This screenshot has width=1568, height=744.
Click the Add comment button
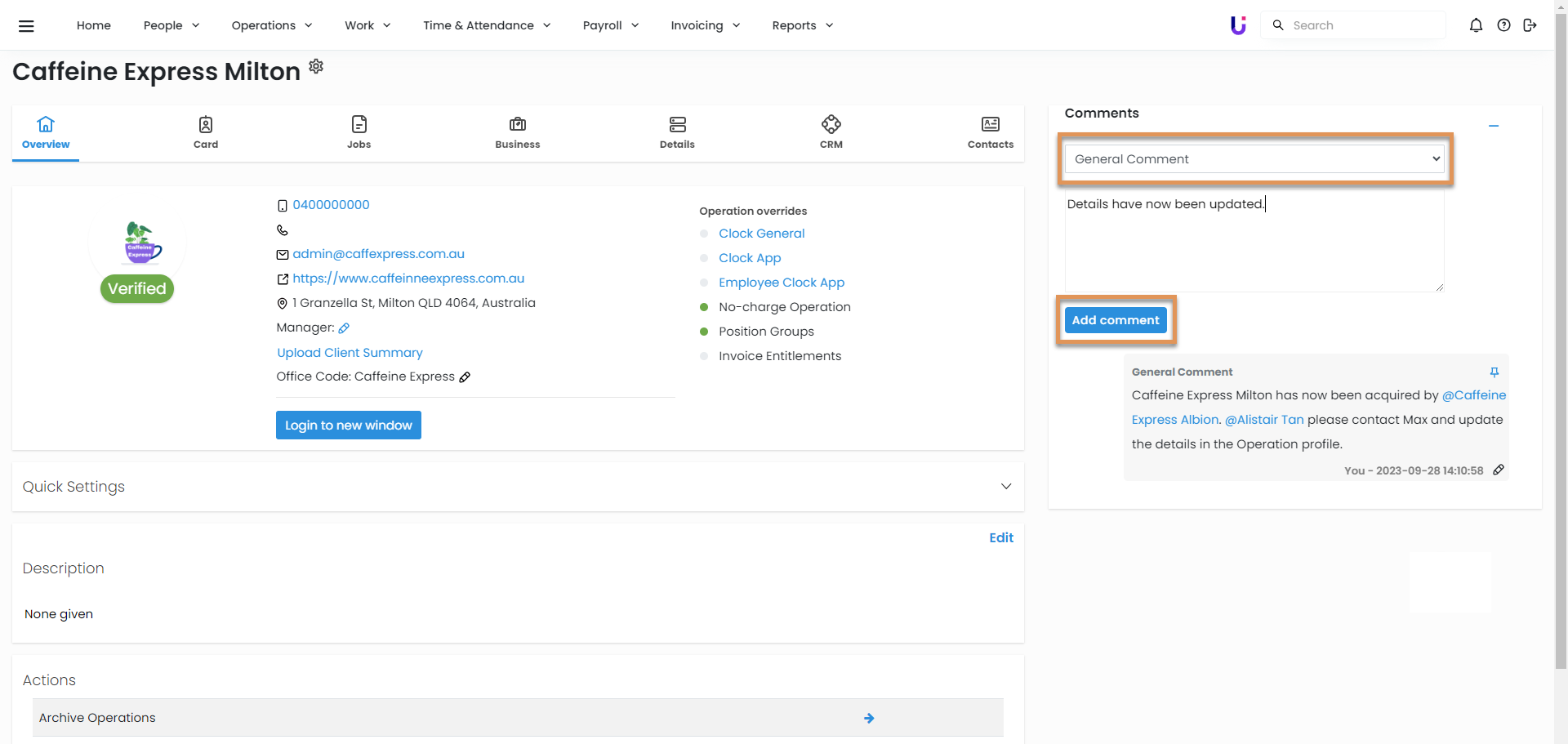[x=1115, y=320]
